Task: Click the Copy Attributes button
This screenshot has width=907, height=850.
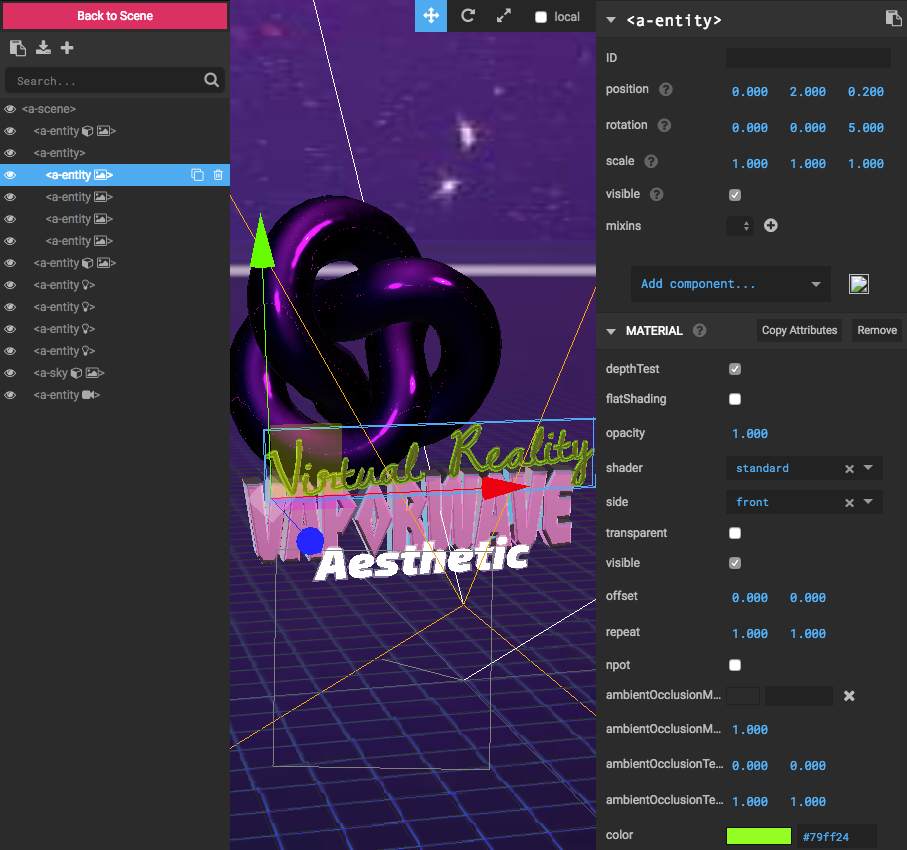Action: pyautogui.click(x=799, y=330)
